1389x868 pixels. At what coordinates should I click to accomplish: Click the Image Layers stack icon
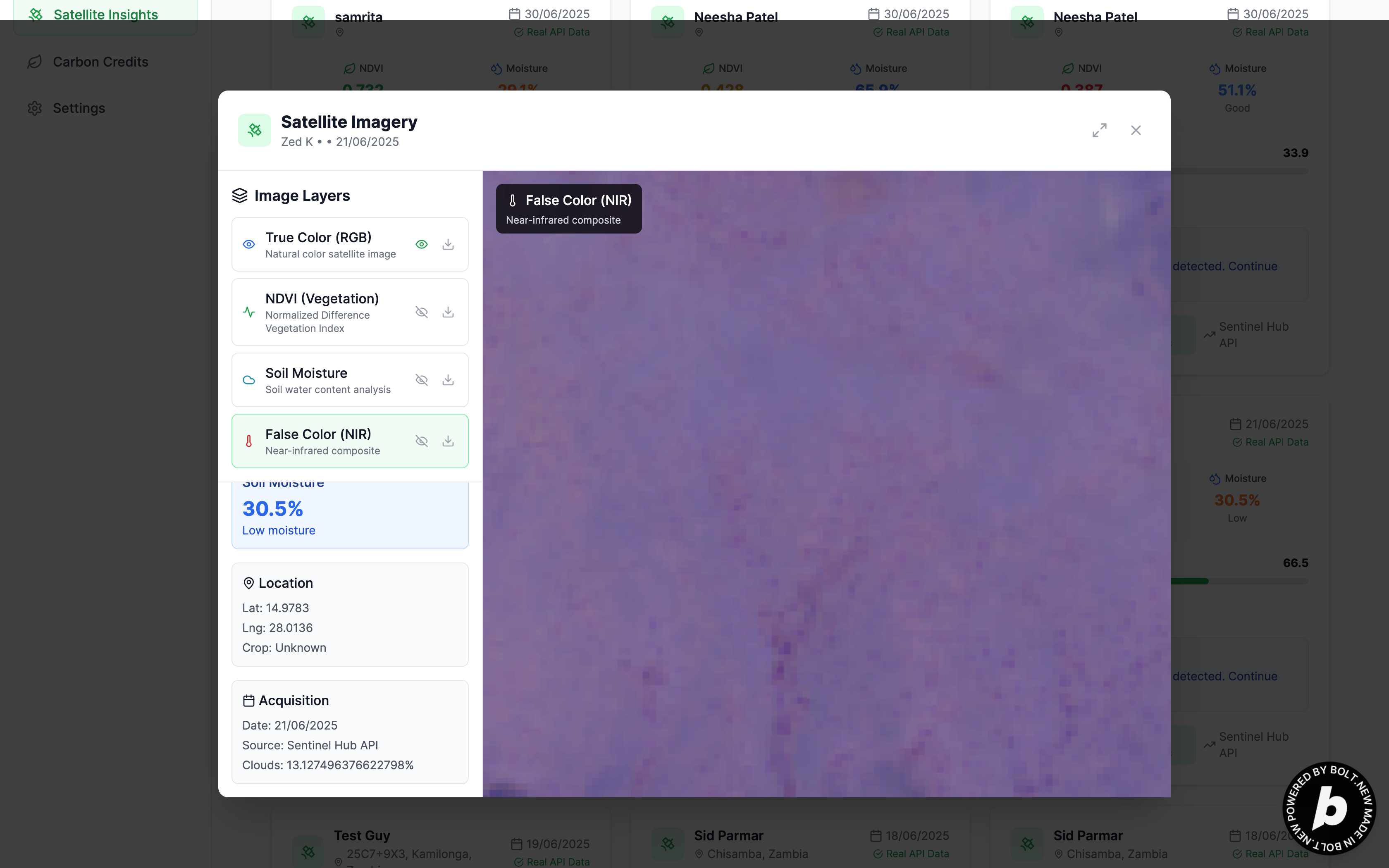239,196
